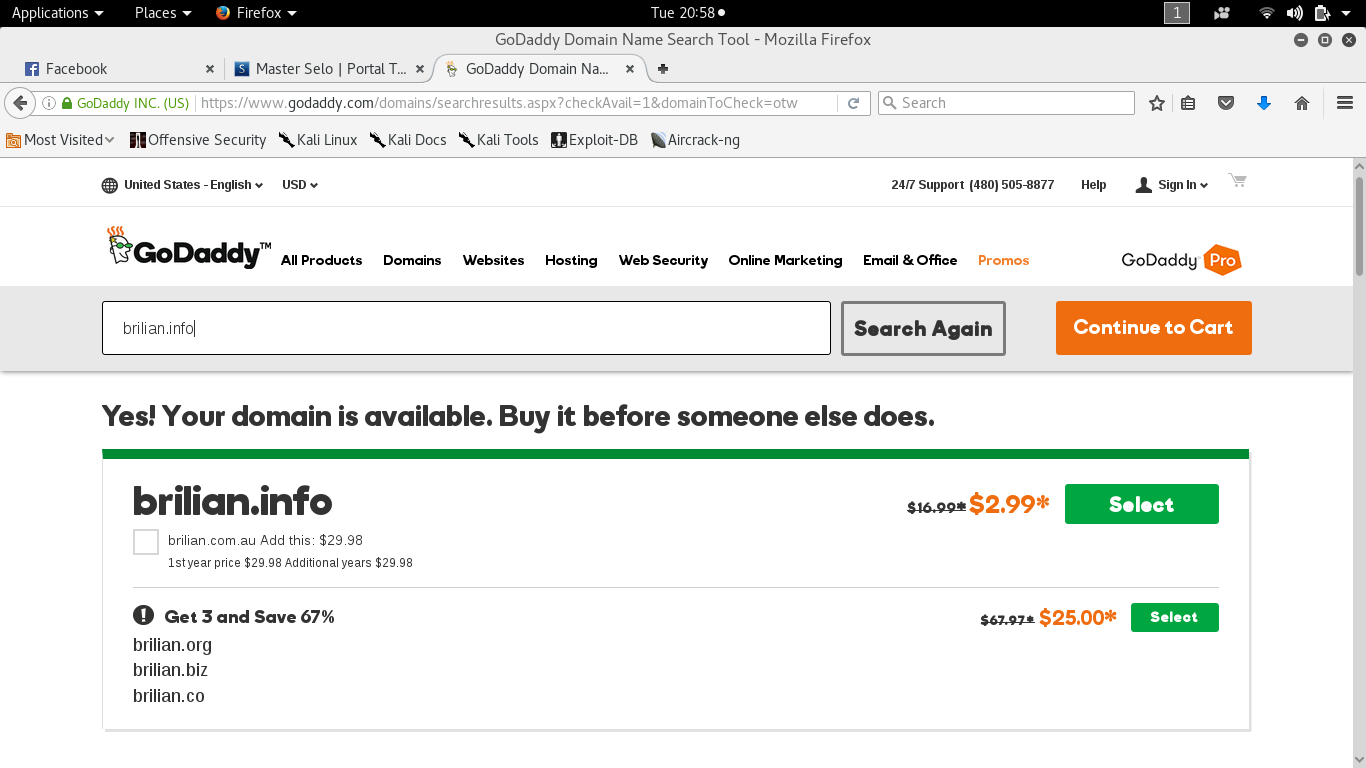Click the Pocket save icon
The height and width of the screenshot is (768, 1366).
coord(1226,103)
